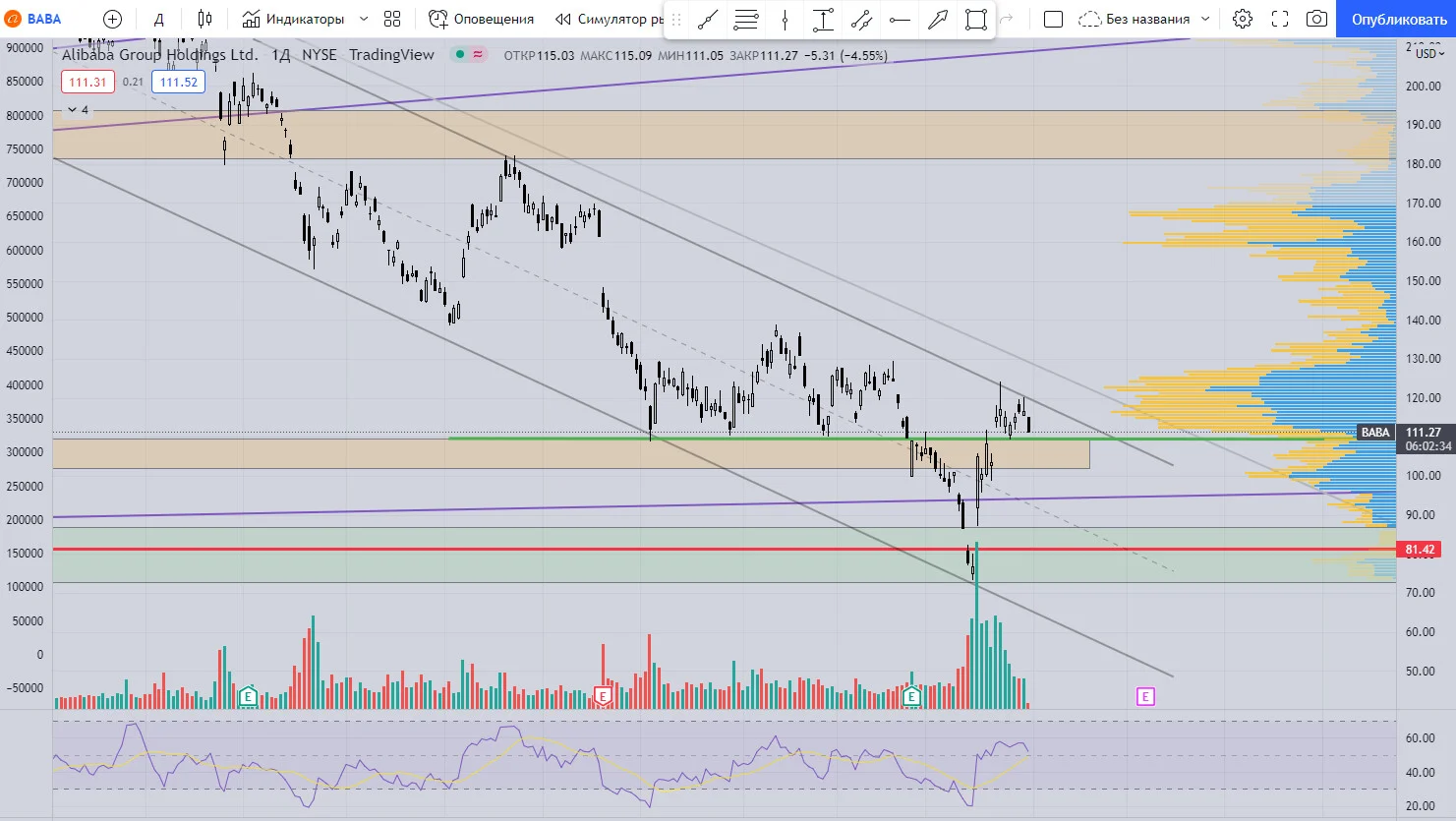This screenshot has height=821, width=1456.
Task: Click the МАКС high value 115.09
Action: tap(633, 56)
